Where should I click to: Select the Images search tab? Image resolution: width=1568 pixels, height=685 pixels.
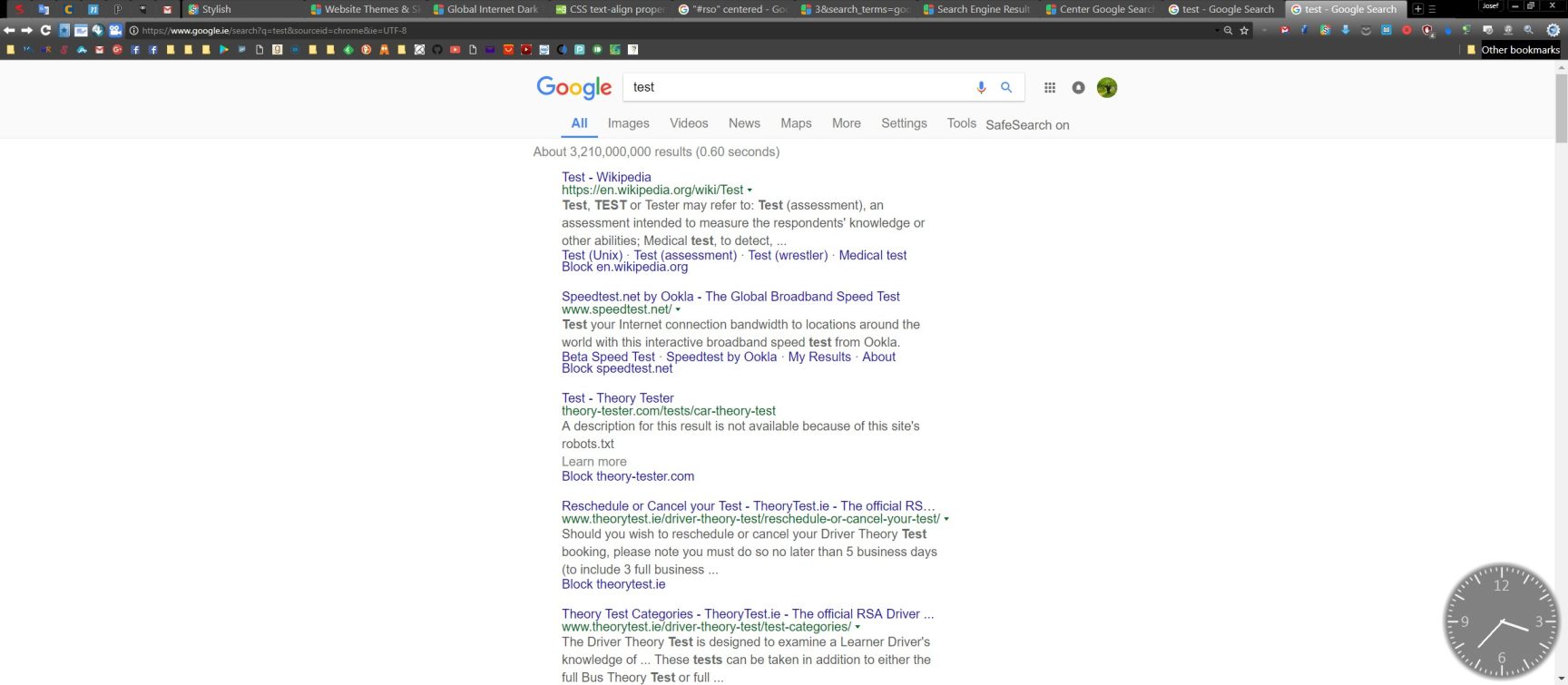point(629,123)
